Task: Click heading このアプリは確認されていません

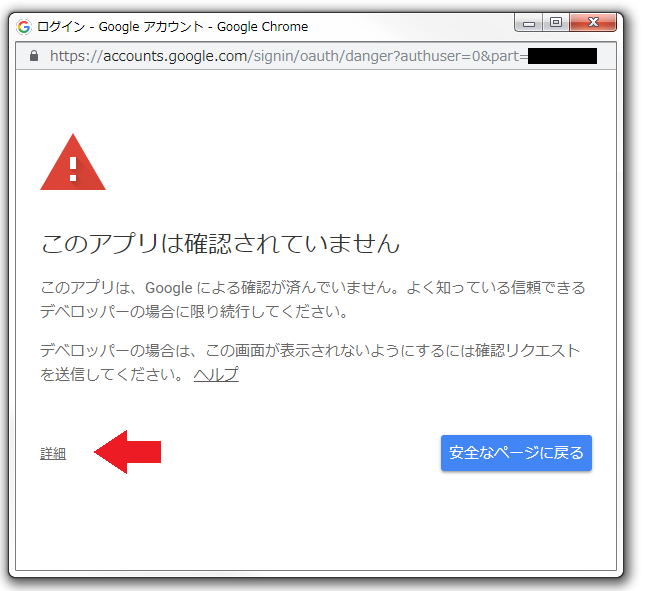Action: pos(221,243)
